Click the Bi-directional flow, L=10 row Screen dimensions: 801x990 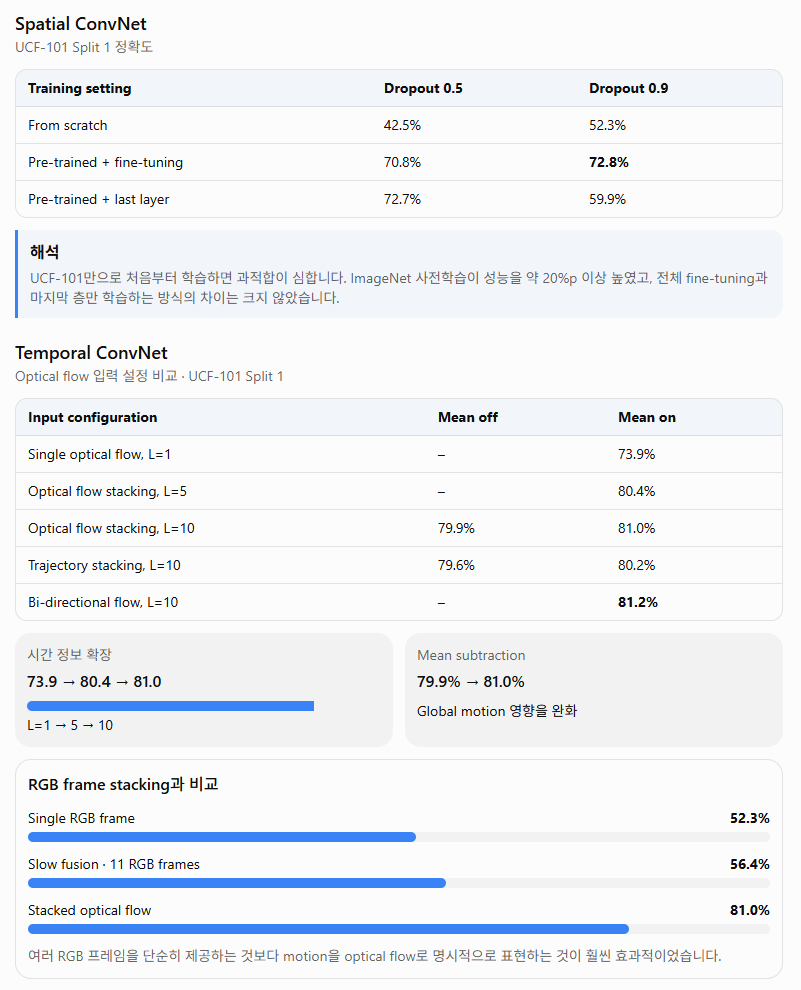(x=399, y=602)
